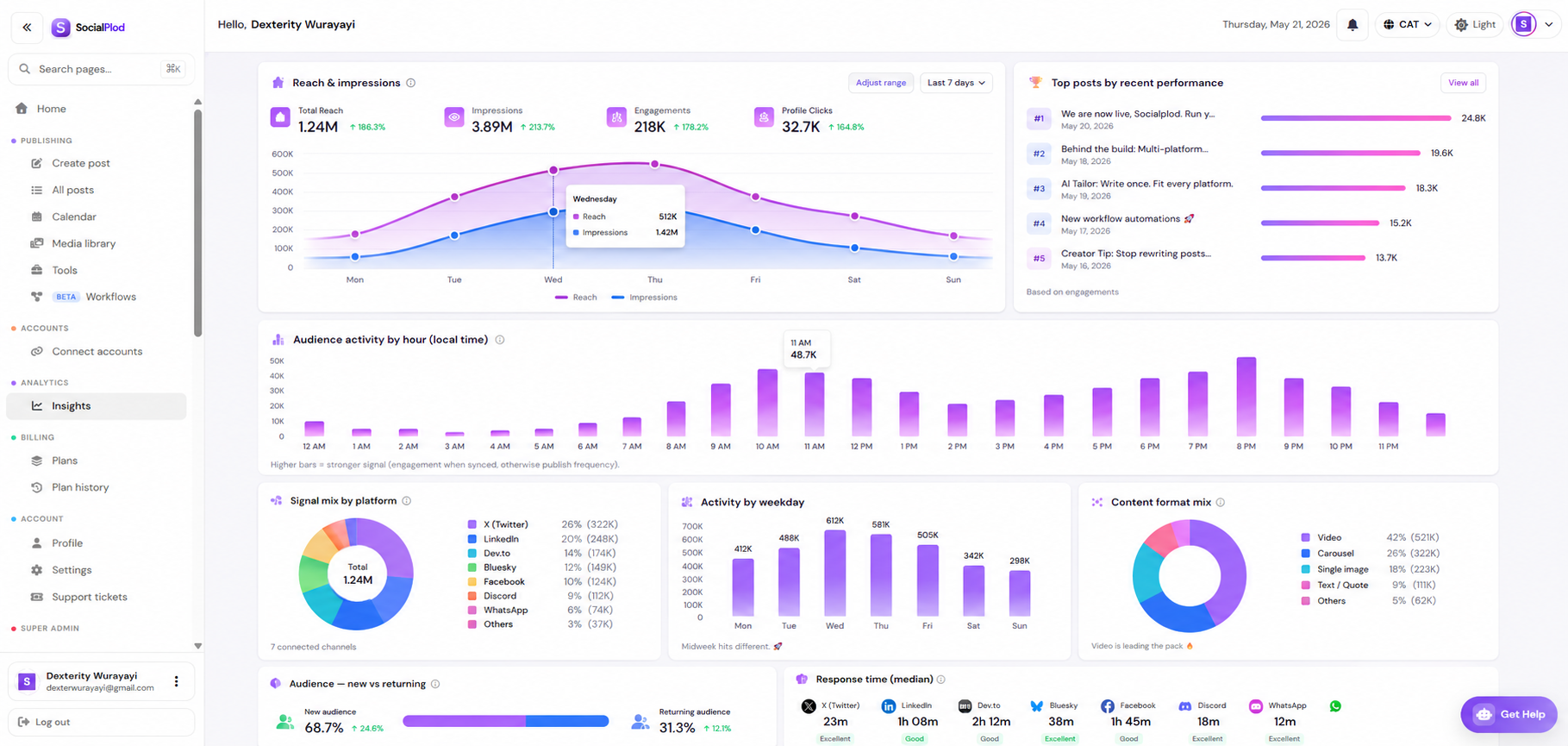Viewport: 1568px width, 746px height.
Task: Toggle Reach series in chart legend
Action: [576, 298]
